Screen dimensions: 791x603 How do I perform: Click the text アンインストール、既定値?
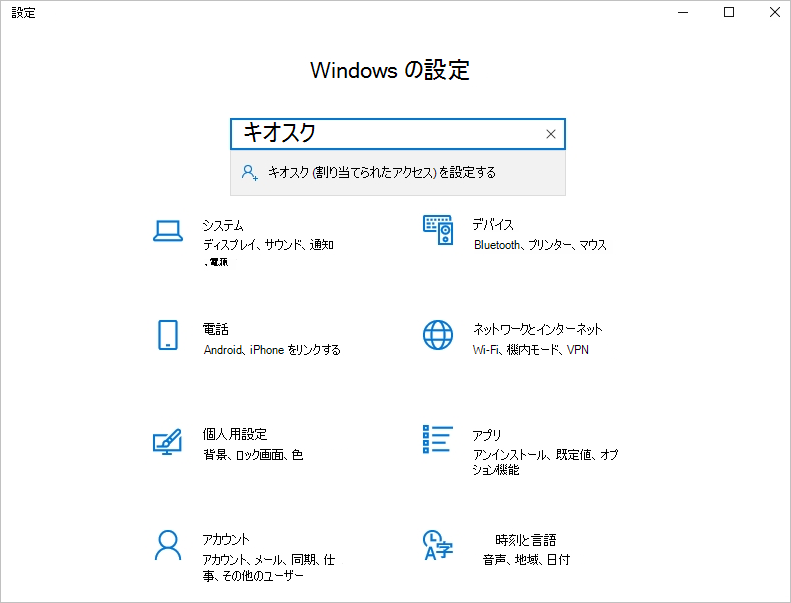coord(534,455)
